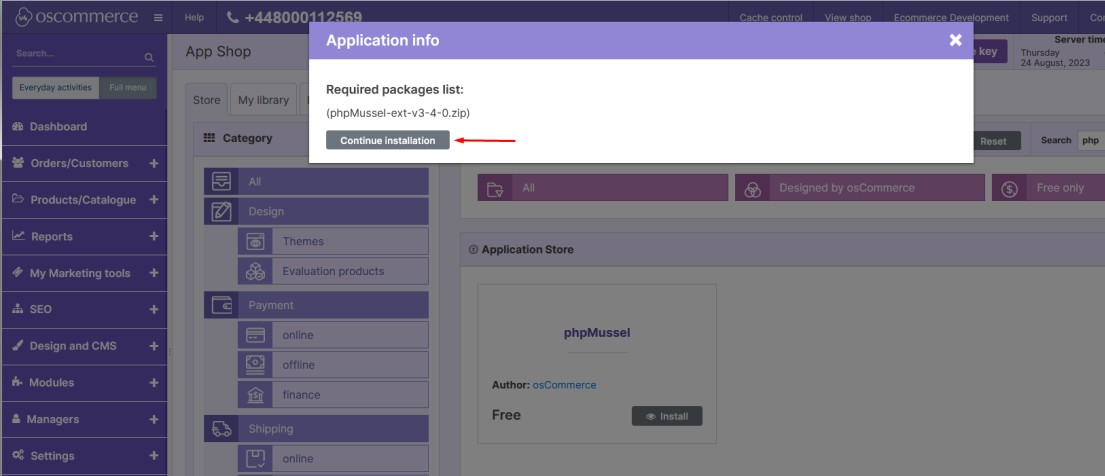
Task: Open Help in top bar
Action: [x=194, y=18]
